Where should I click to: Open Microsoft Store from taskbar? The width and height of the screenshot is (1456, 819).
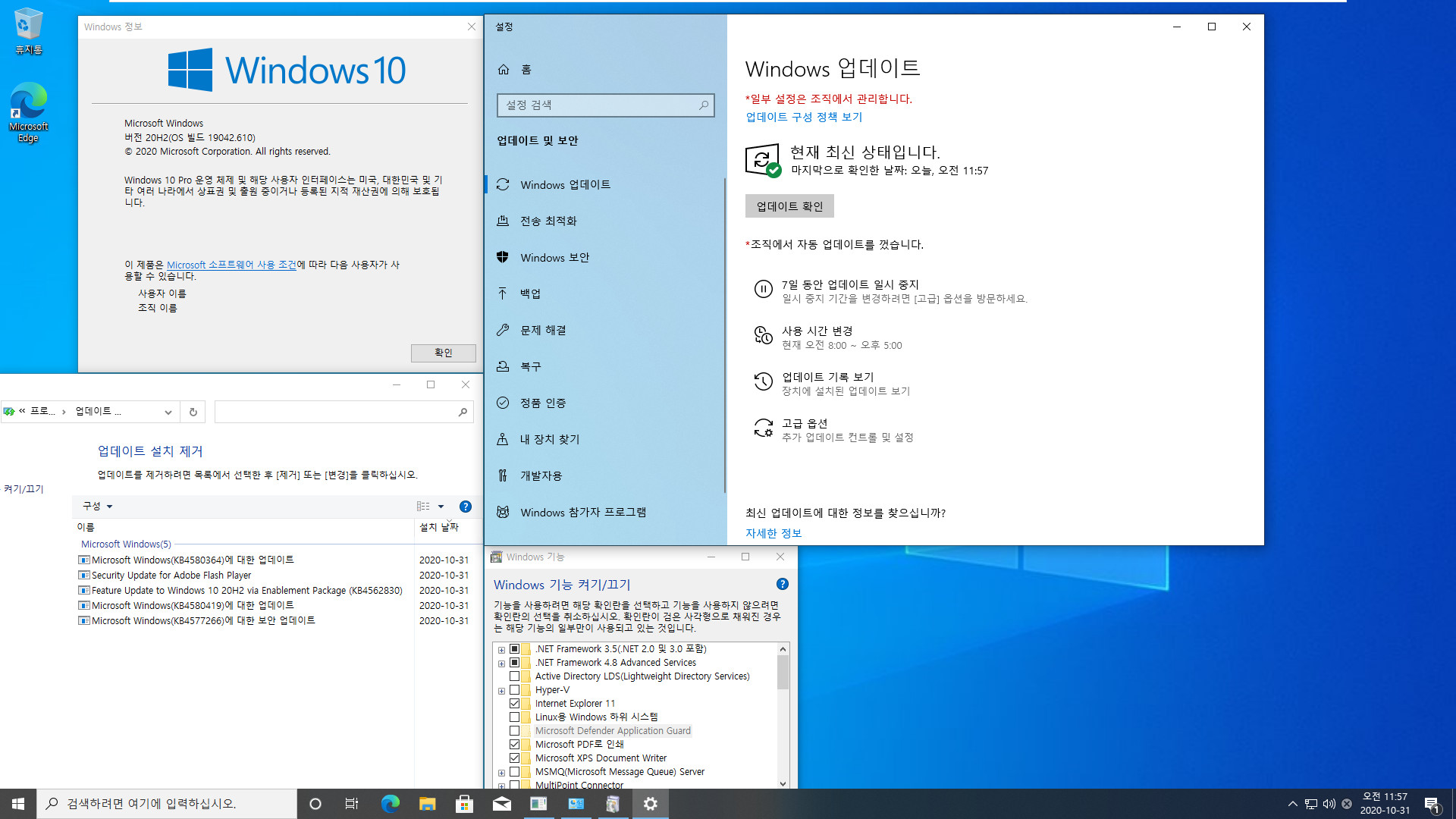click(464, 804)
